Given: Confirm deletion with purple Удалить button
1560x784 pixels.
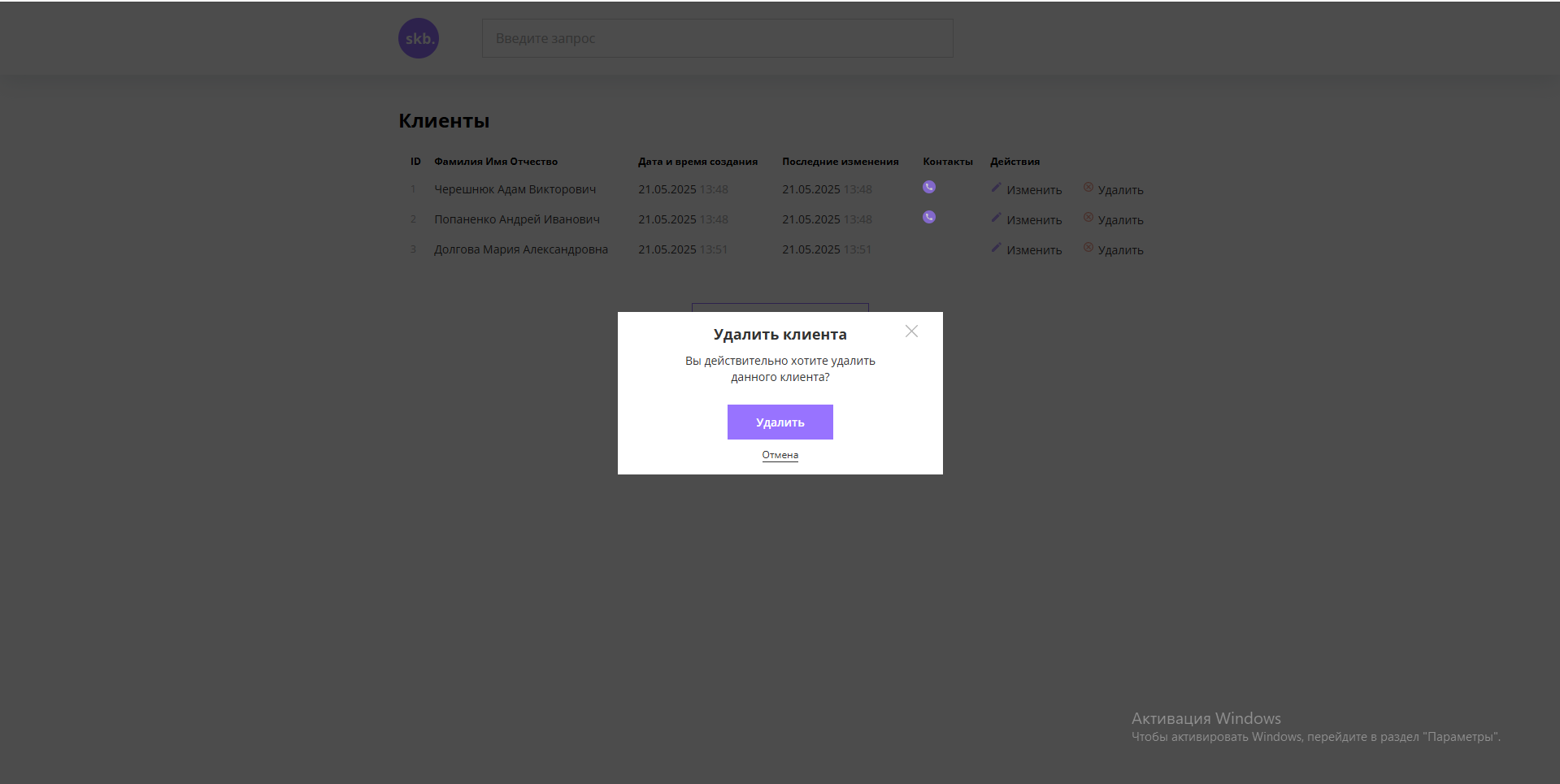Looking at the screenshot, I should tap(780, 422).
